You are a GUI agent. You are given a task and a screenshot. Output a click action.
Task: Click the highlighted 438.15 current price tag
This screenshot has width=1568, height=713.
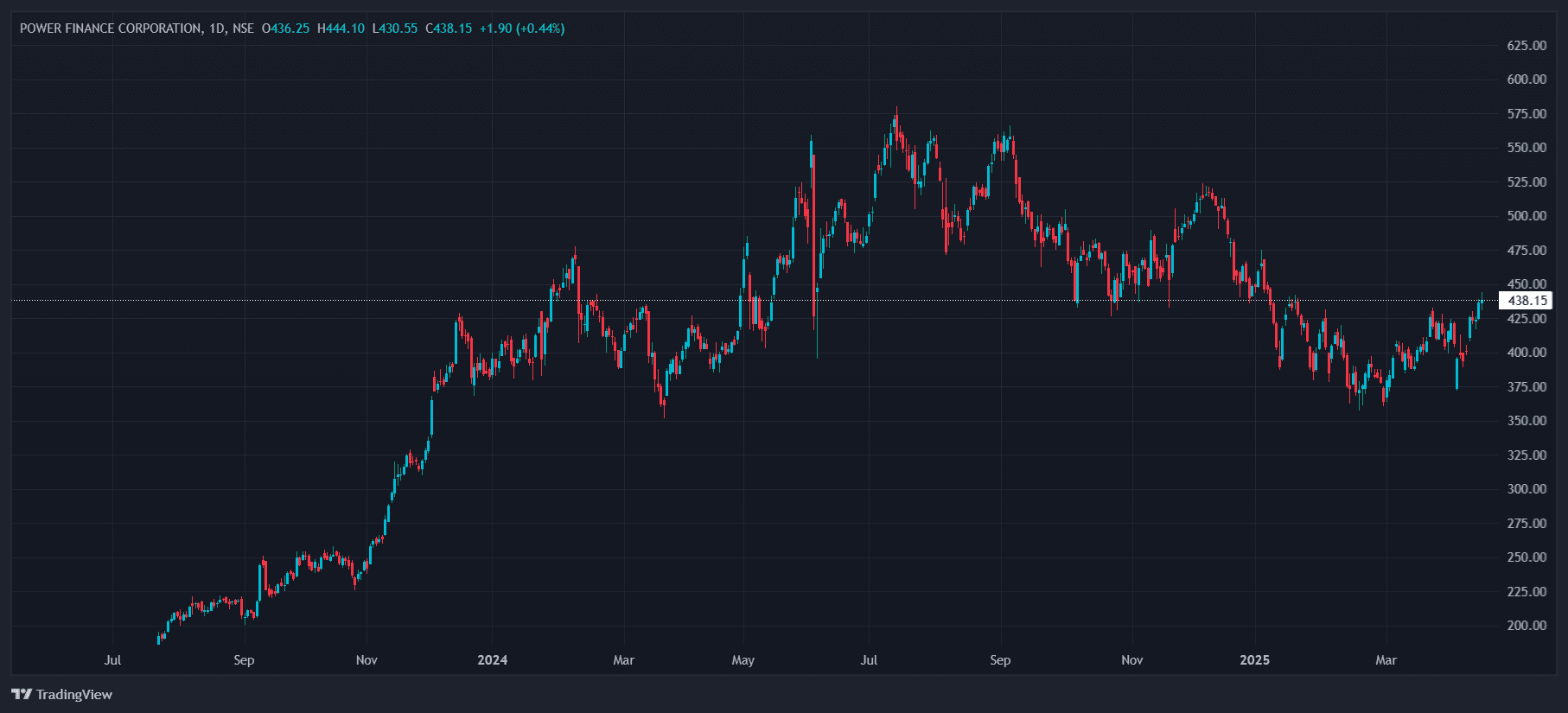tap(1526, 301)
